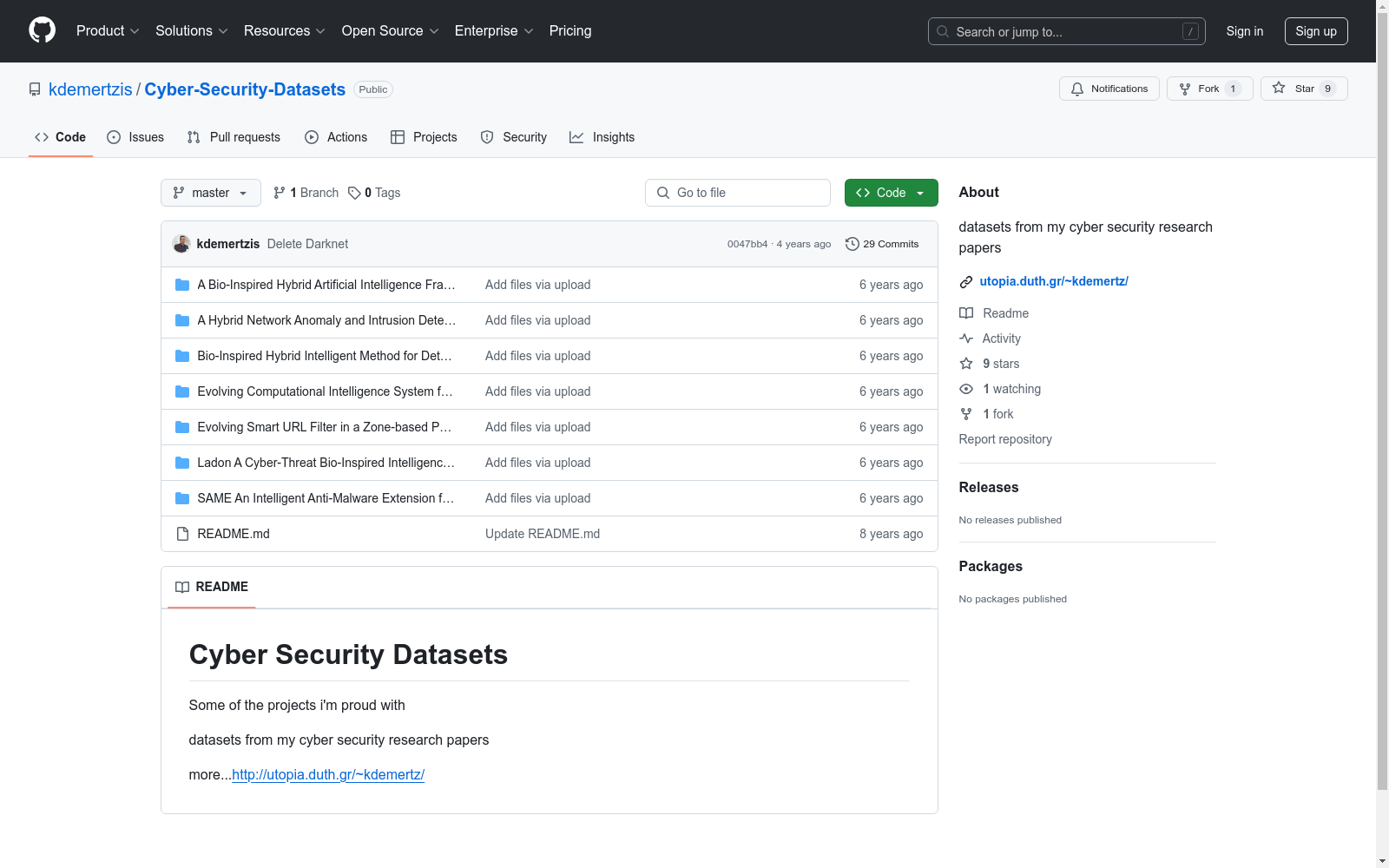View the 29 Commits history
This screenshot has width=1389, height=868.
tap(882, 244)
